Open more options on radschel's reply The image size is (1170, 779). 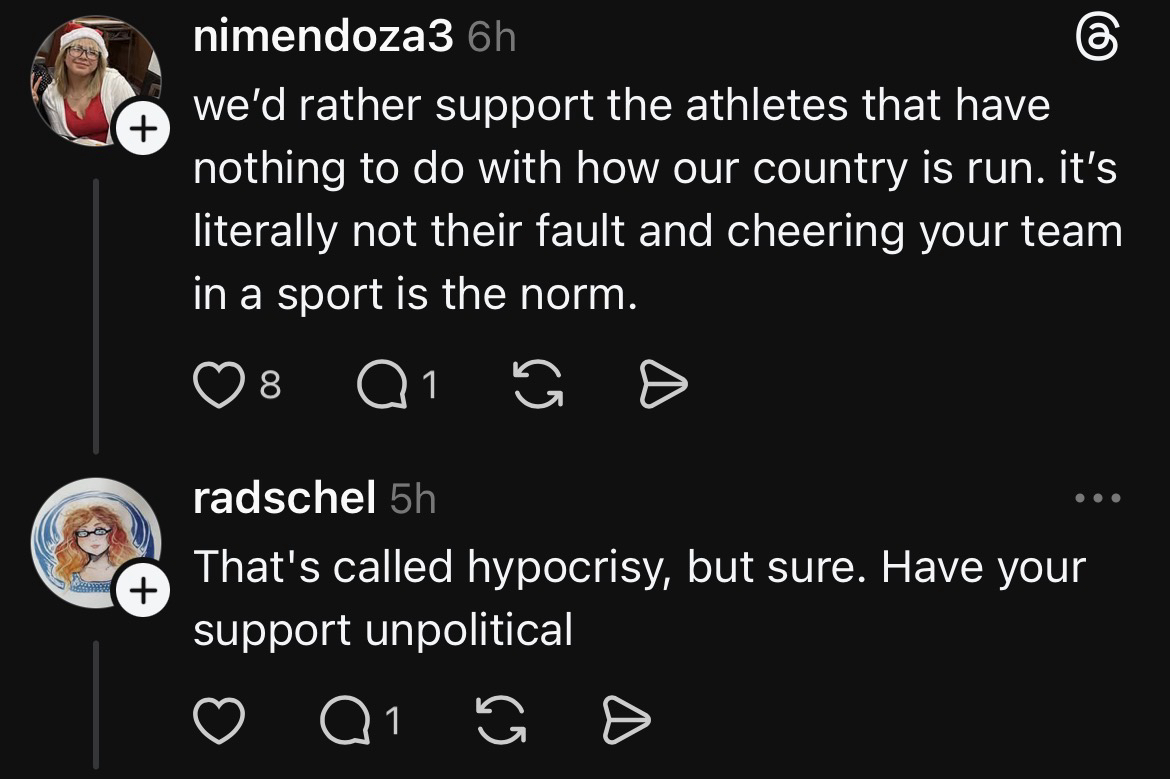(1097, 498)
